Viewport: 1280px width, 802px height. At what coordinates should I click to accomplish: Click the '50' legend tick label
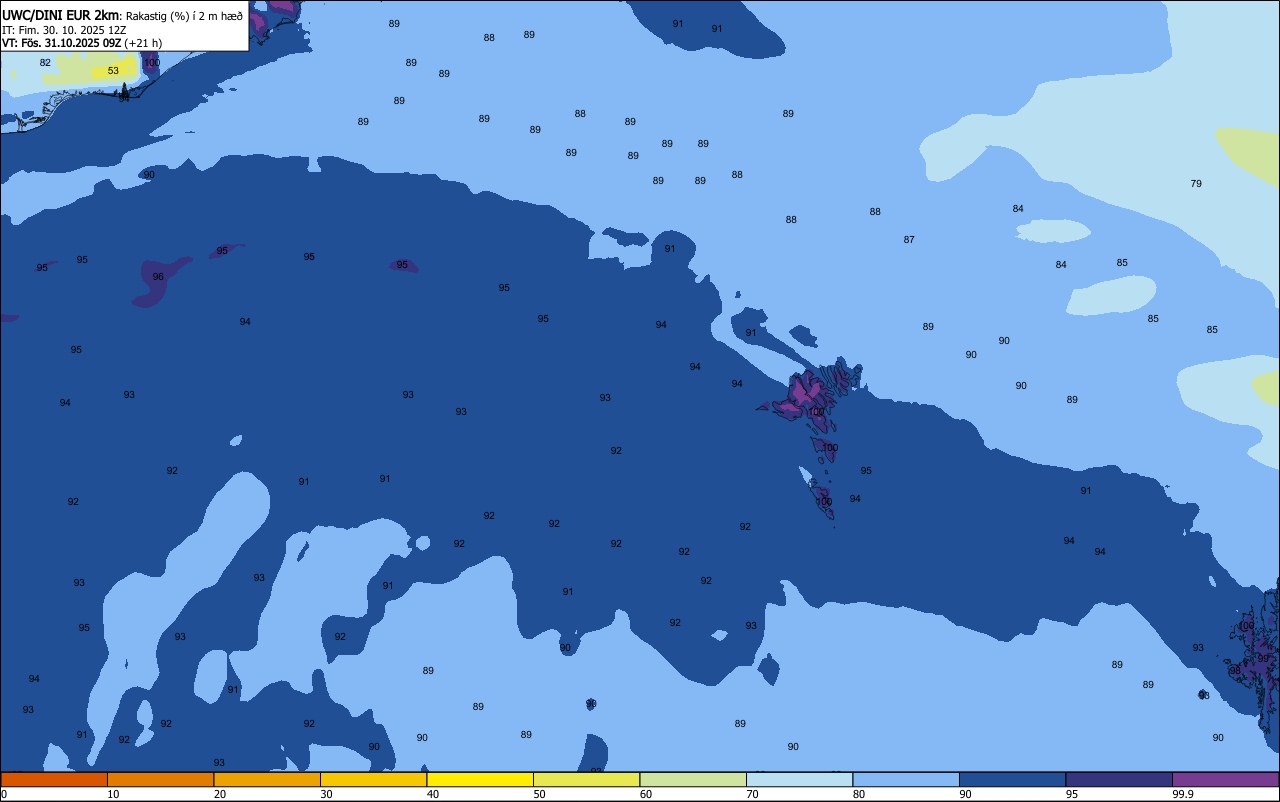click(540, 794)
